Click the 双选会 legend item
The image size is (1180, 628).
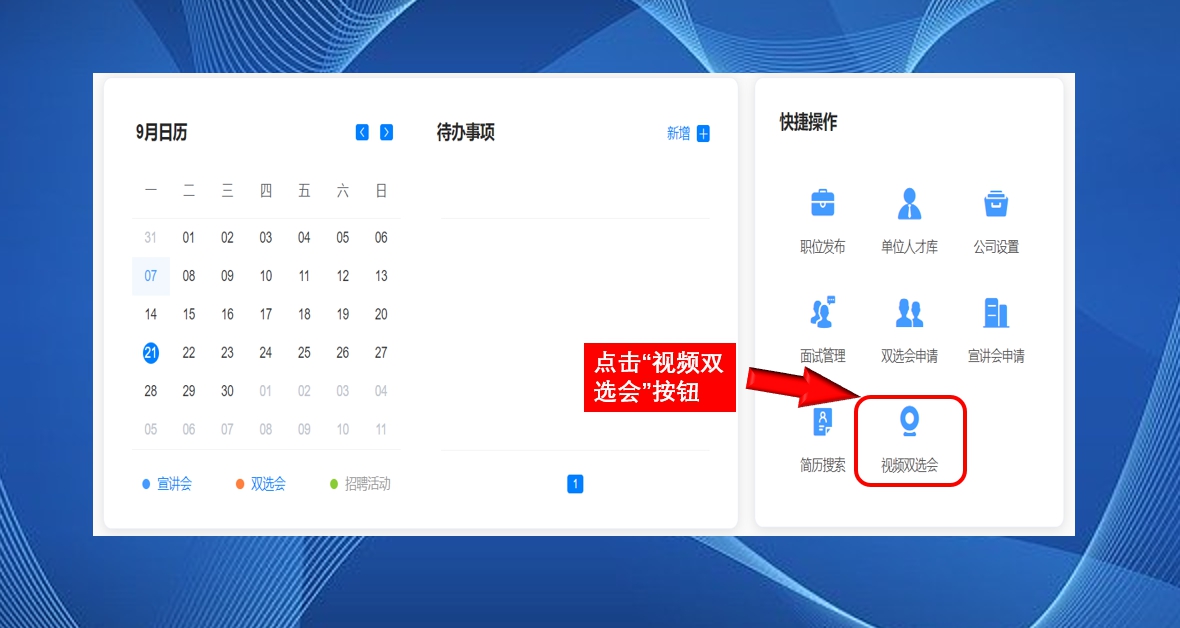point(260,483)
